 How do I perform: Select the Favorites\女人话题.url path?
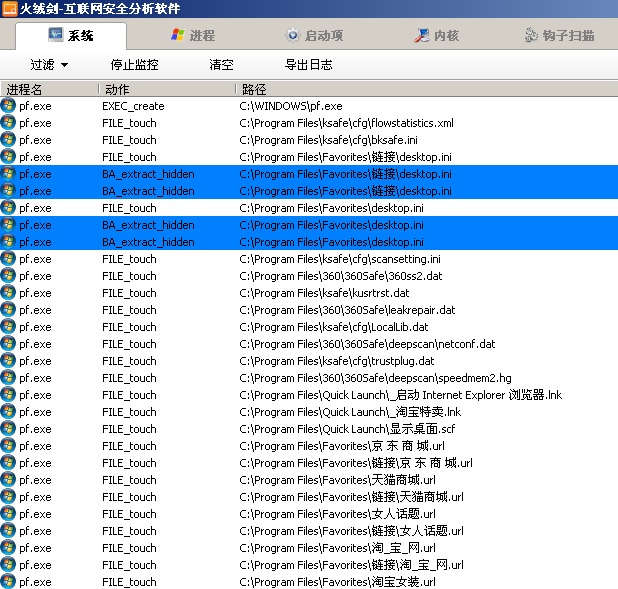(x=337, y=514)
